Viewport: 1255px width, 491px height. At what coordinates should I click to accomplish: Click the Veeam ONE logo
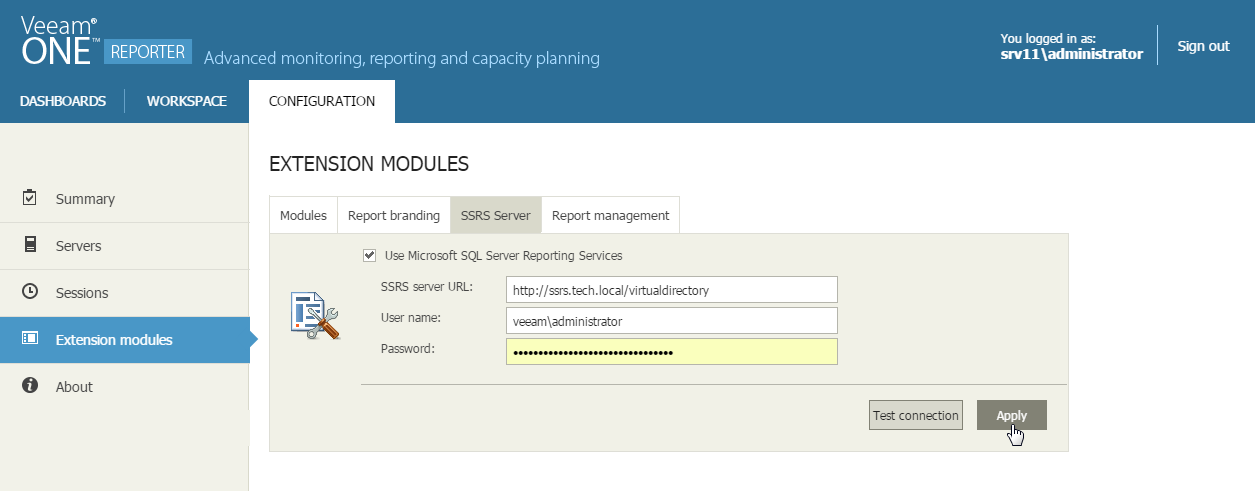[x=58, y=40]
